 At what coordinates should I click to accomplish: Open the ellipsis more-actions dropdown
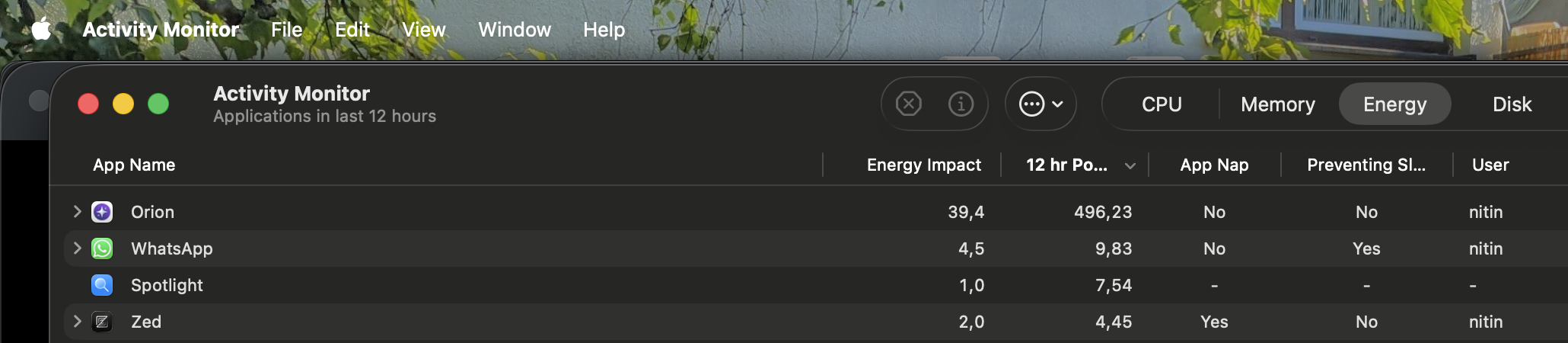pos(1041,104)
